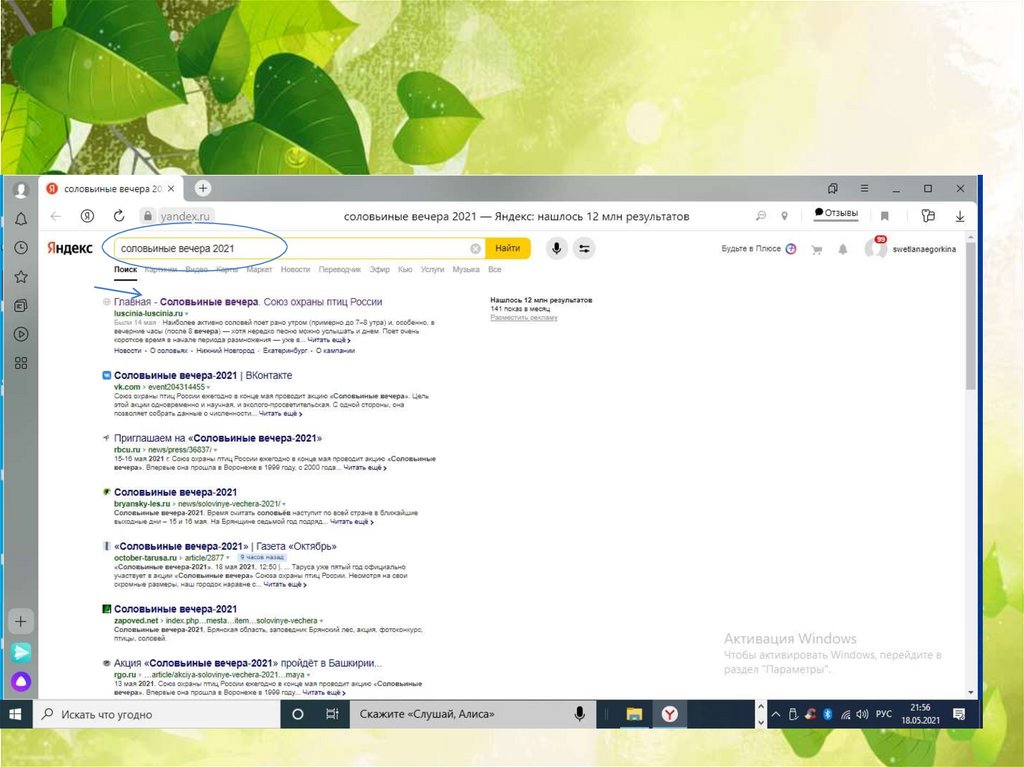1024x767 pixels.
Task: Show site security lock info
Action: 148,216
